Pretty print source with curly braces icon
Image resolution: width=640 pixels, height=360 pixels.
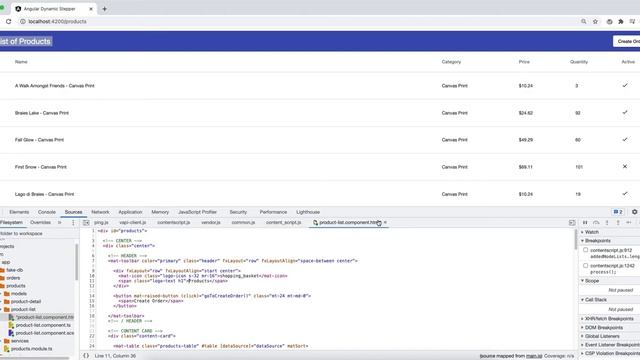pyautogui.click(x=86, y=356)
